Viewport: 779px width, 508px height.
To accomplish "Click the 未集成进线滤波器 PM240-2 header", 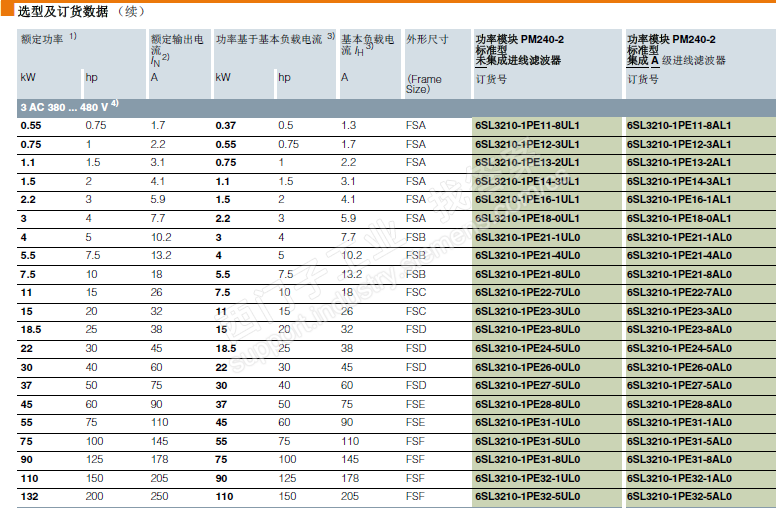I will point(520,50).
